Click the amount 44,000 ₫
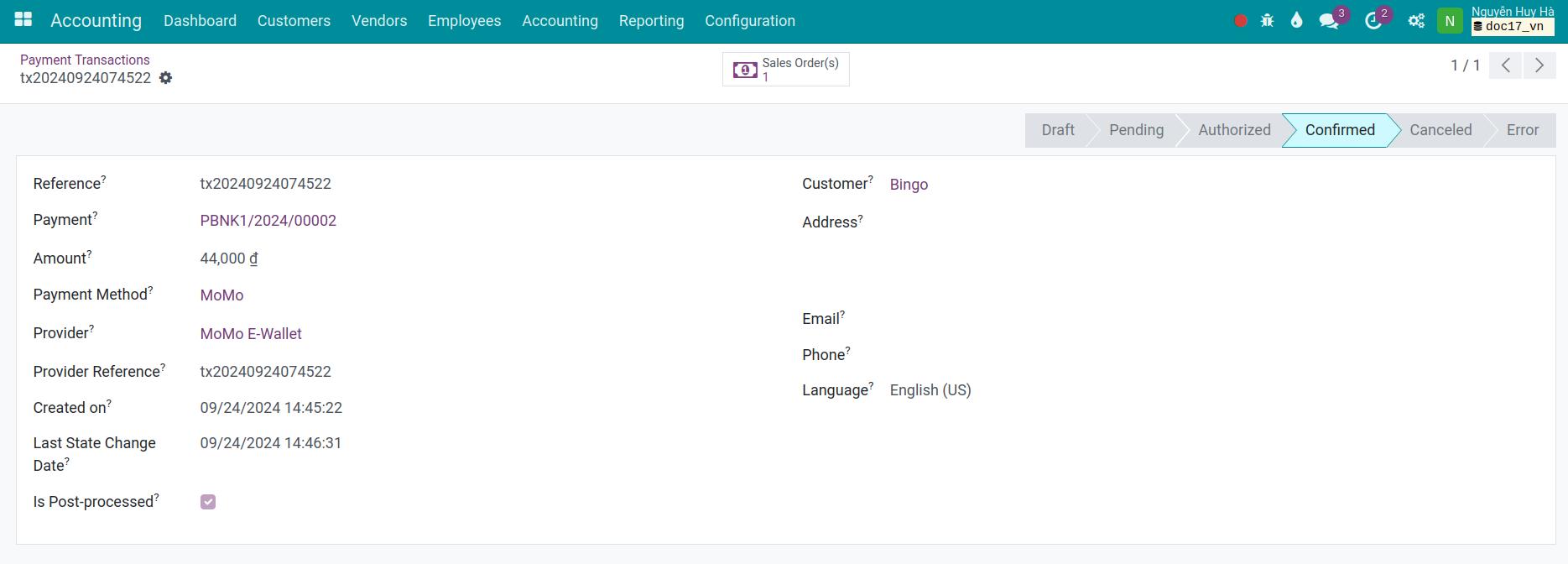The image size is (1568, 564). coord(228,258)
